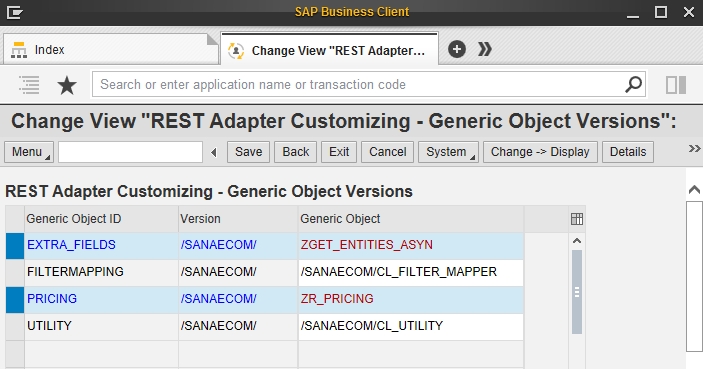Open the SAP Business Client menu icon
Viewport: 703px width, 369px height.
tap(14, 12)
